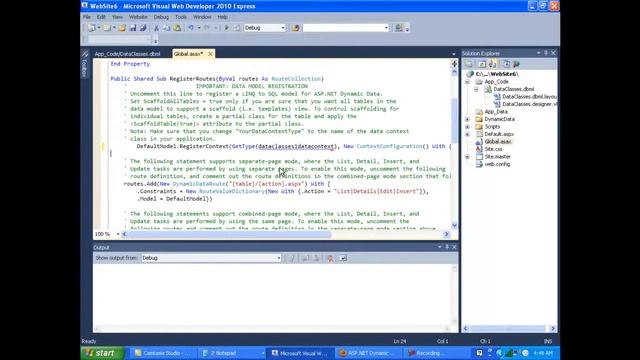Click the Windows start button
The image size is (640, 360).
click(x=103, y=353)
